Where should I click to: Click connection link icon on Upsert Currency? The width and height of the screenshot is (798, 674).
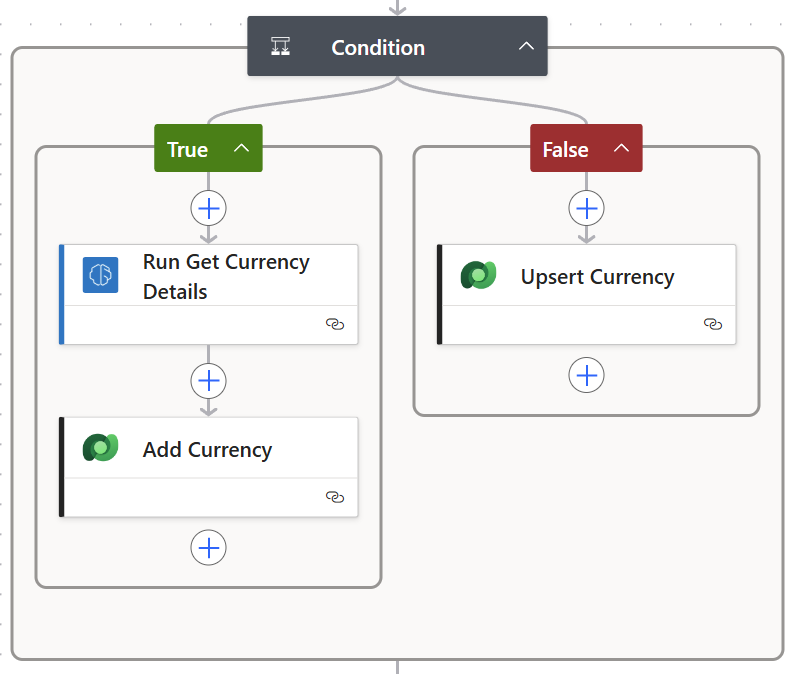[713, 324]
